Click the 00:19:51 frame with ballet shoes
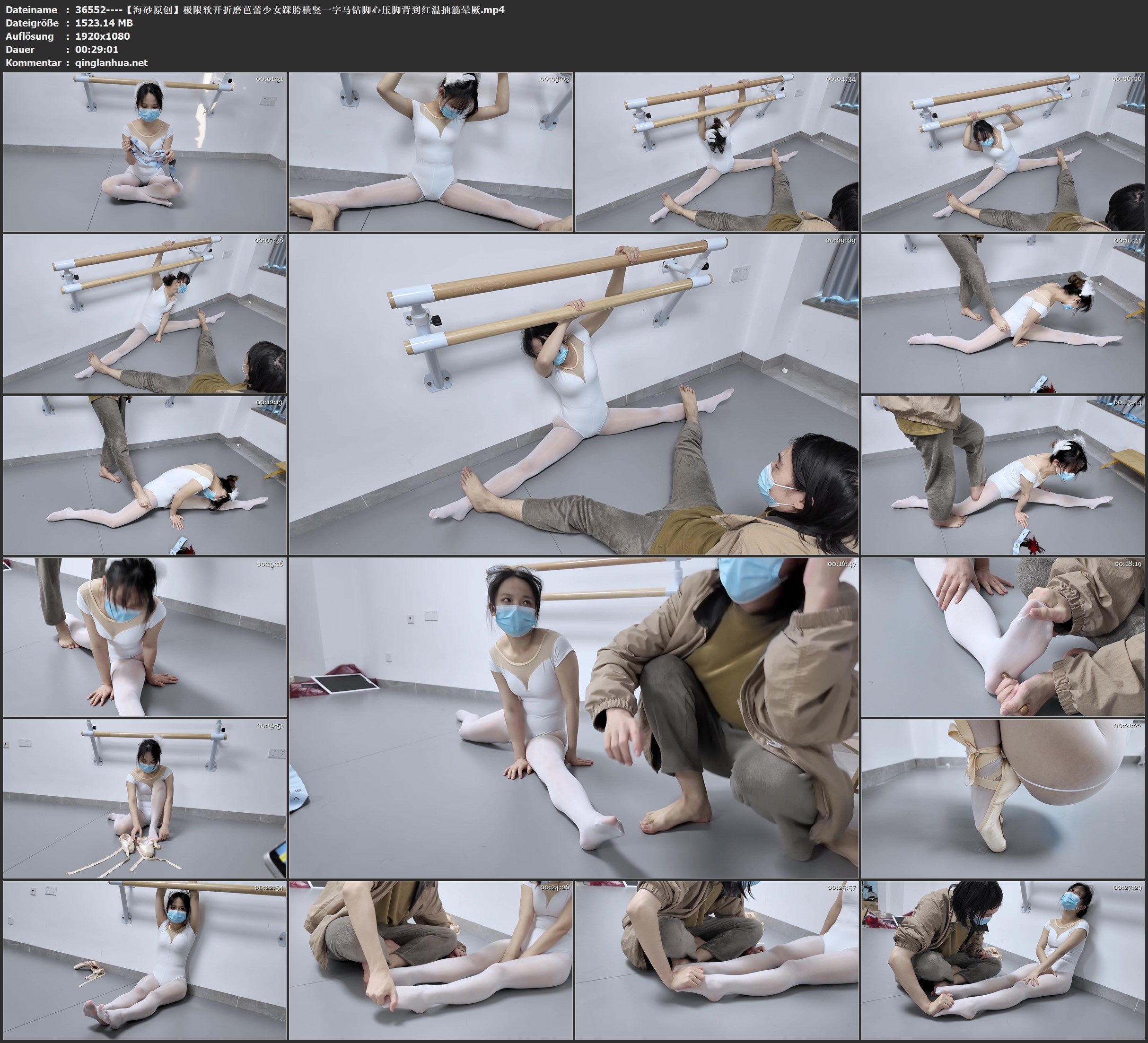 point(145,799)
